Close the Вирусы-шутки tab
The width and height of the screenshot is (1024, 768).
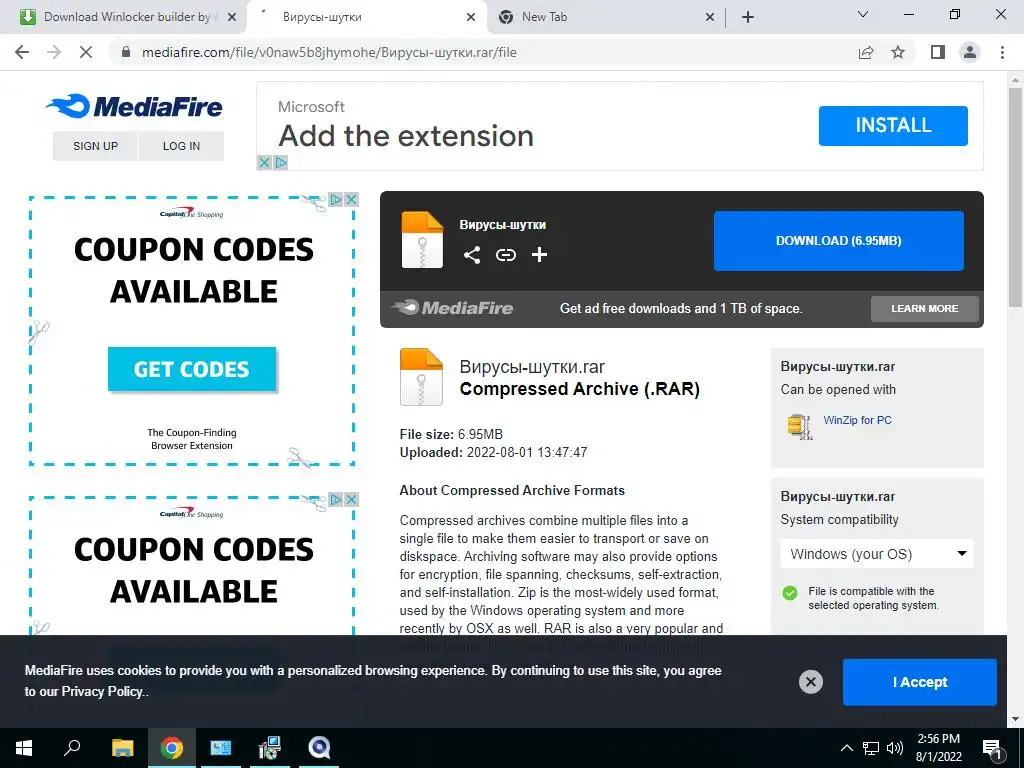pos(471,17)
